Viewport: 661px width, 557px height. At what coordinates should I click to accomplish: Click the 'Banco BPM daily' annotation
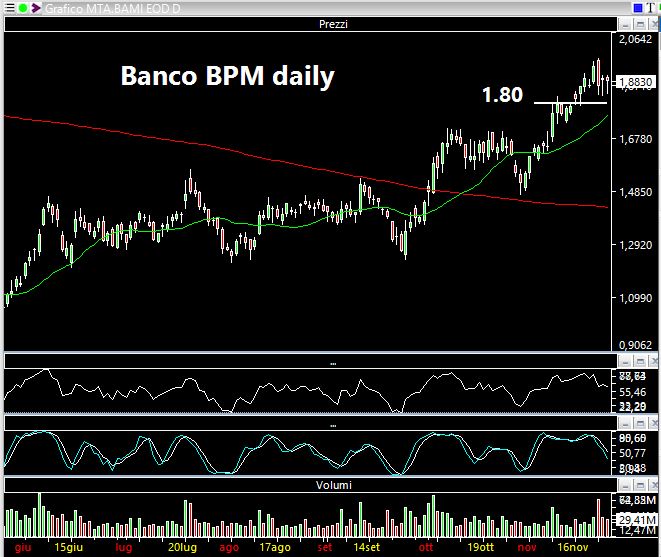(228, 76)
